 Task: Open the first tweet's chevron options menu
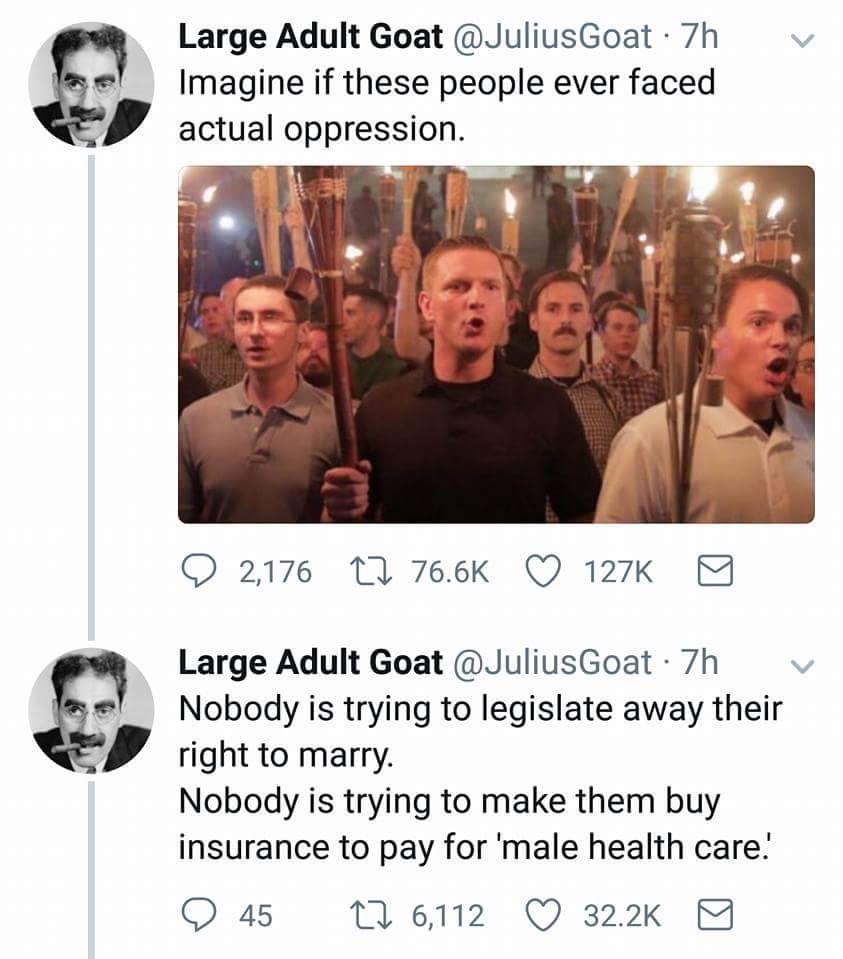[798, 40]
